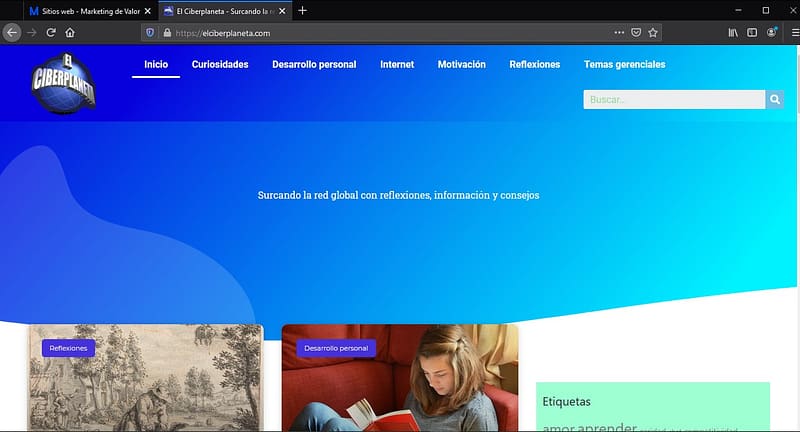Viewport: 800px width, 432px height.
Task: Click the search magnifier button
Action: 775,99
